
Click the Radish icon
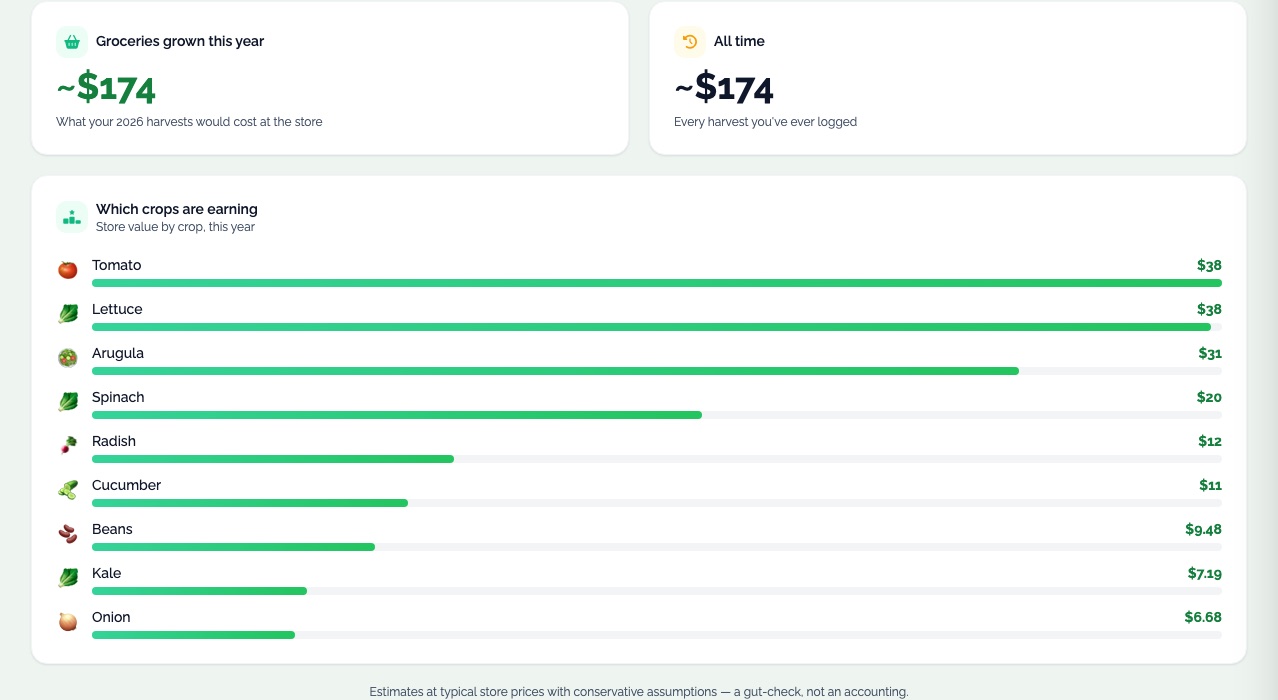pos(68,446)
